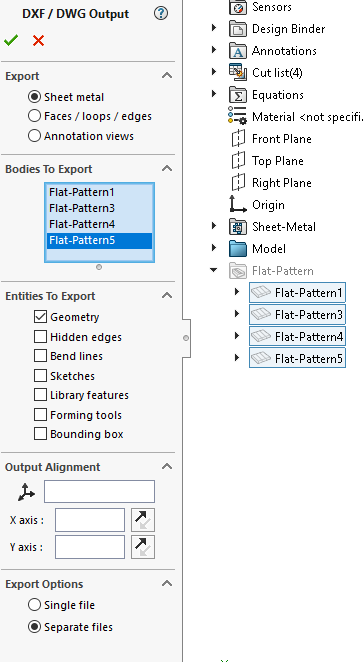Click the X axis reverse direction icon
The width and height of the screenshot is (363, 662).
pos(143,520)
